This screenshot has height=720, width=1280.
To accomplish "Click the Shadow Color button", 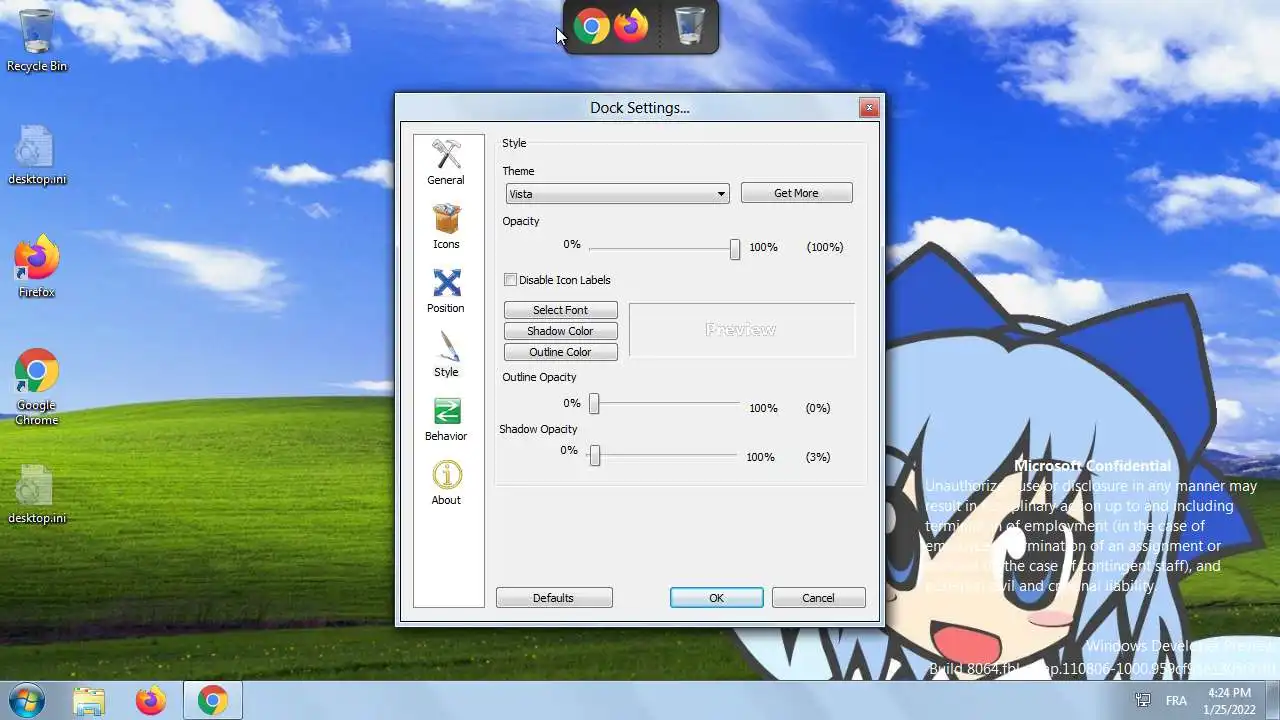I will click(560, 331).
